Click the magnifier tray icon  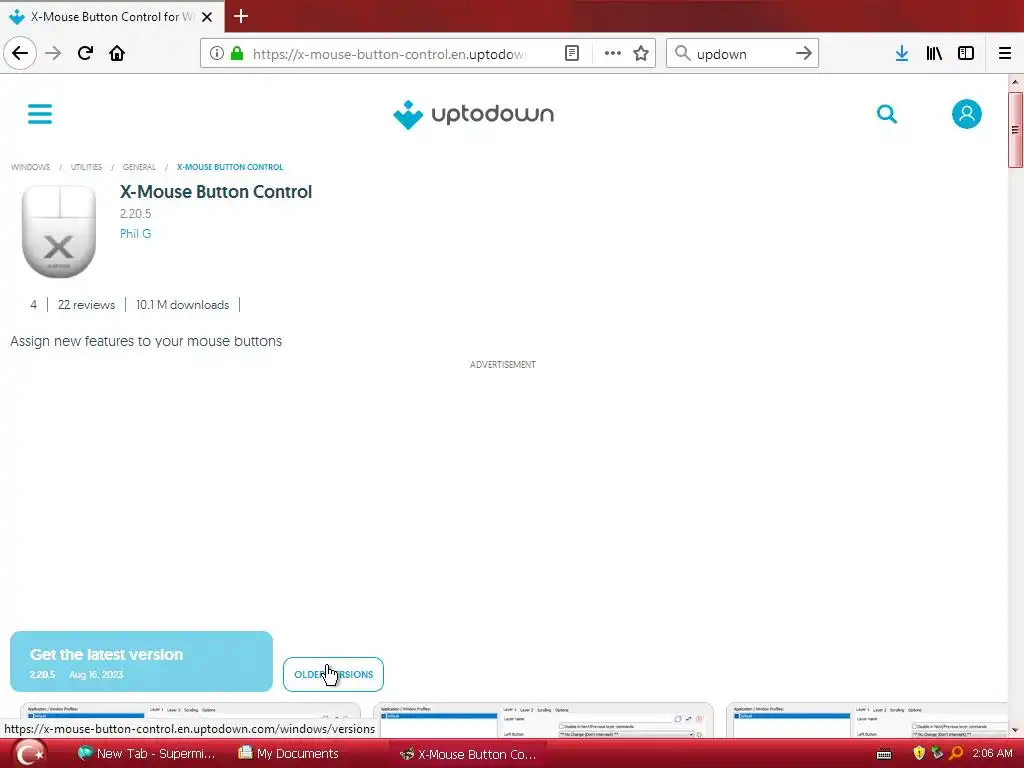click(956, 754)
